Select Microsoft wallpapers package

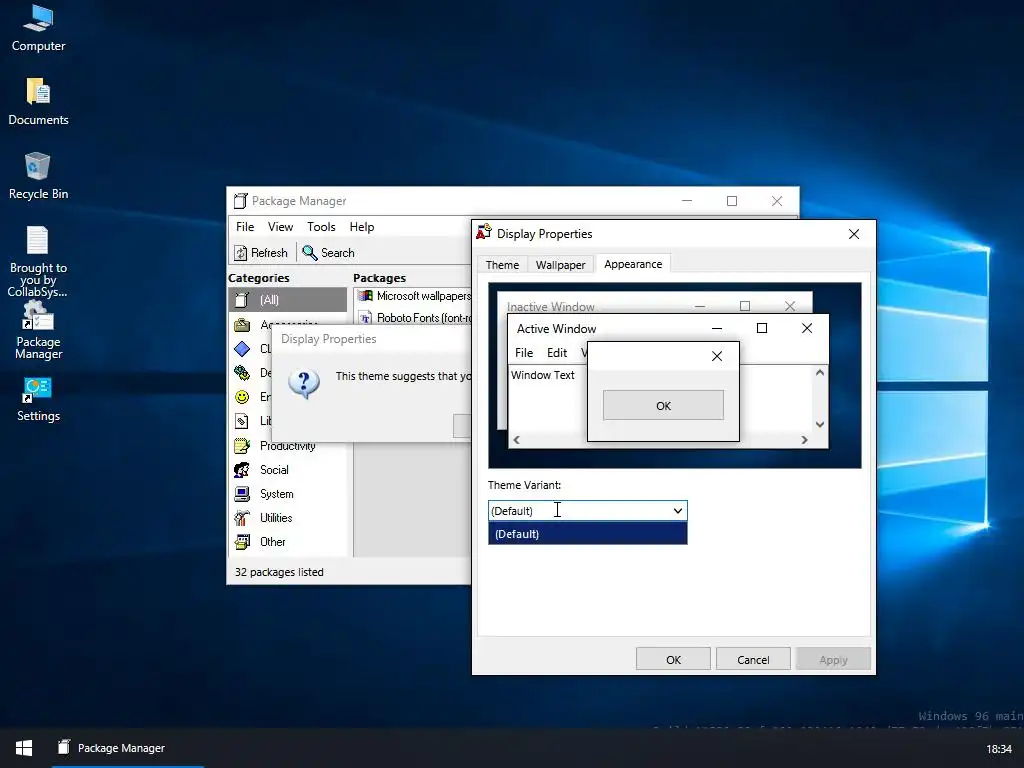414,296
